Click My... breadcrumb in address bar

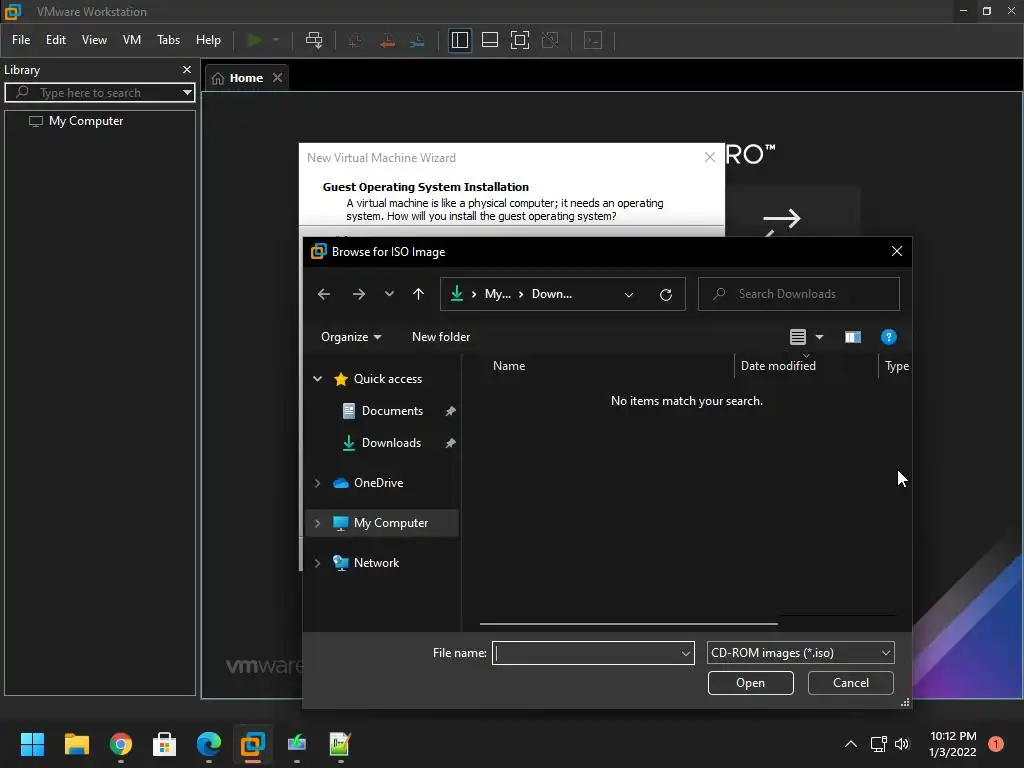(x=498, y=294)
